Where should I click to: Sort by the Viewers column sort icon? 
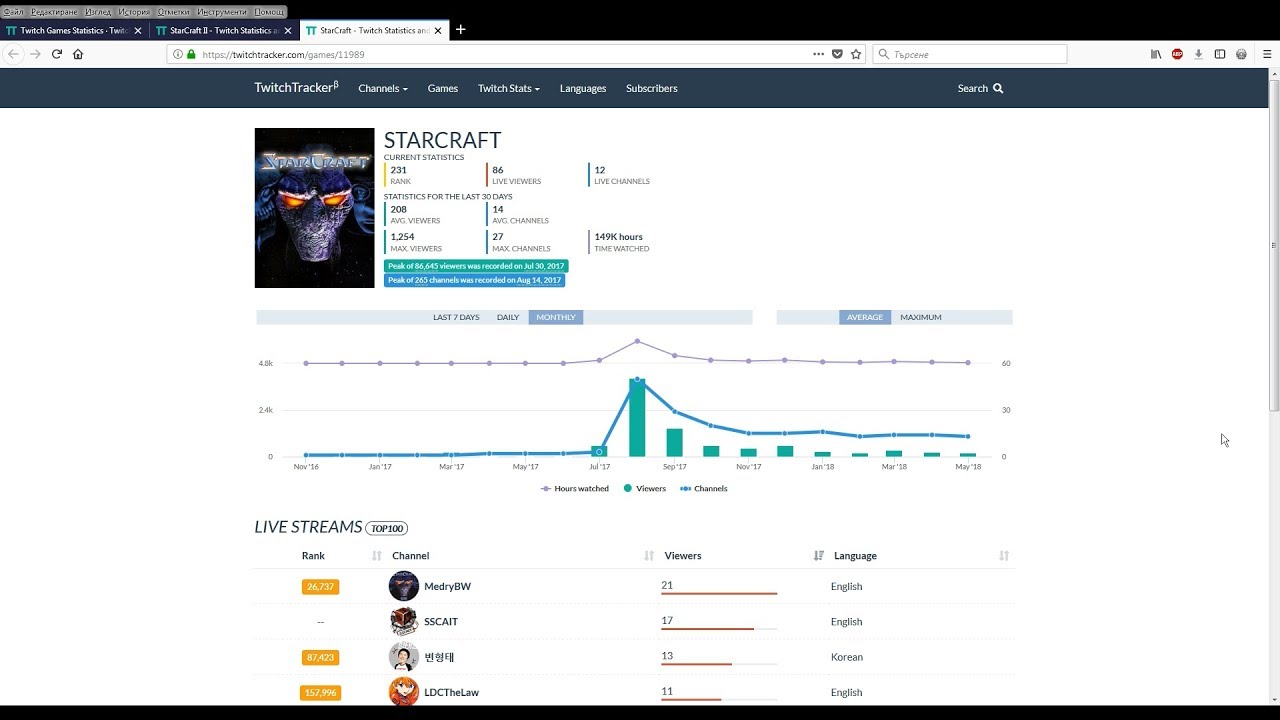pyautogui.click(x=819, y=556)
